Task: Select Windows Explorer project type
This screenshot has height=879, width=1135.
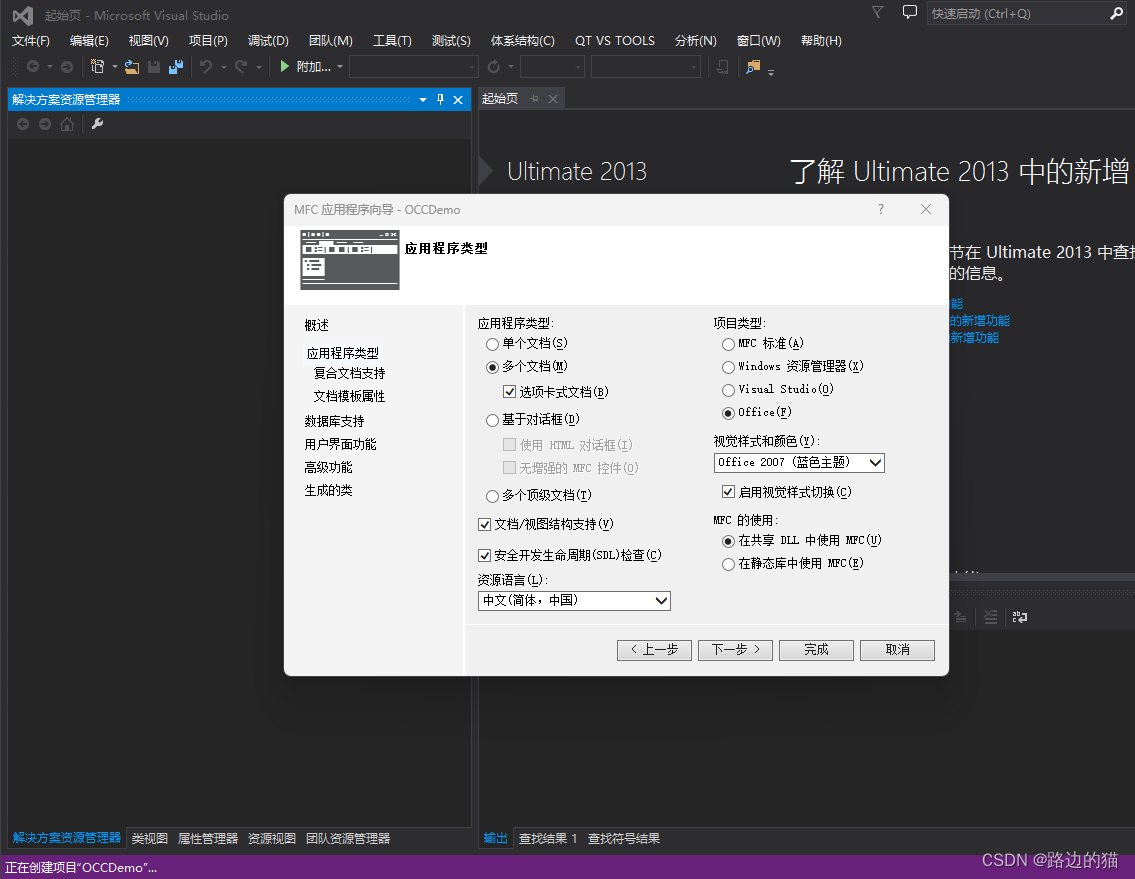Action: point(728,367)
